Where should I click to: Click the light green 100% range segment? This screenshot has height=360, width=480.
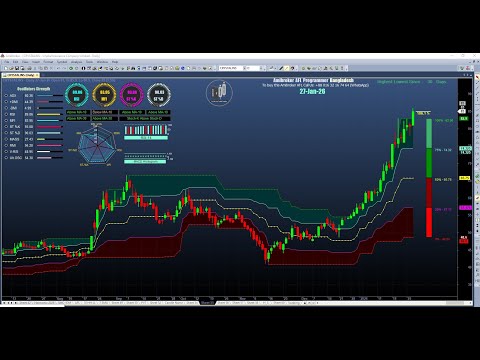tap(429, 133)
